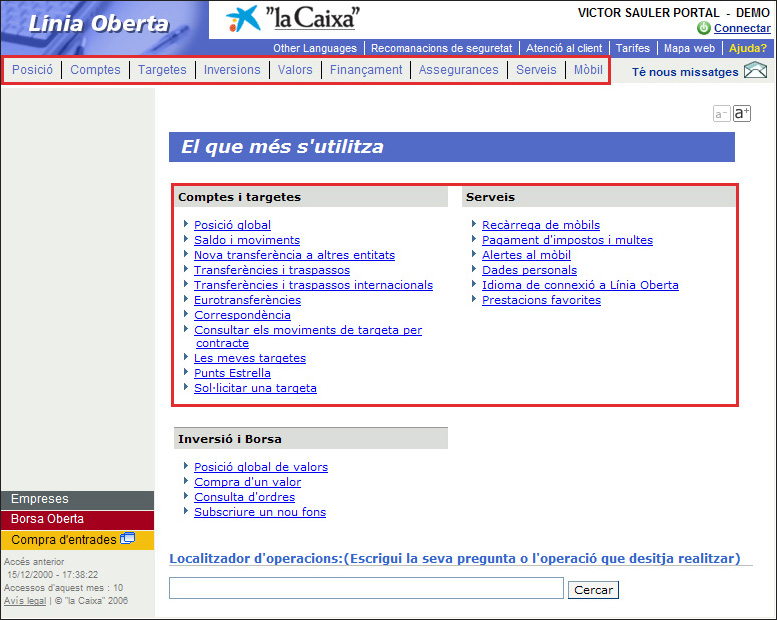Image resolution: width=777 pixels, height=620 pixels.
Task: Open the Mapa web link
Action: tap(689, 48)
